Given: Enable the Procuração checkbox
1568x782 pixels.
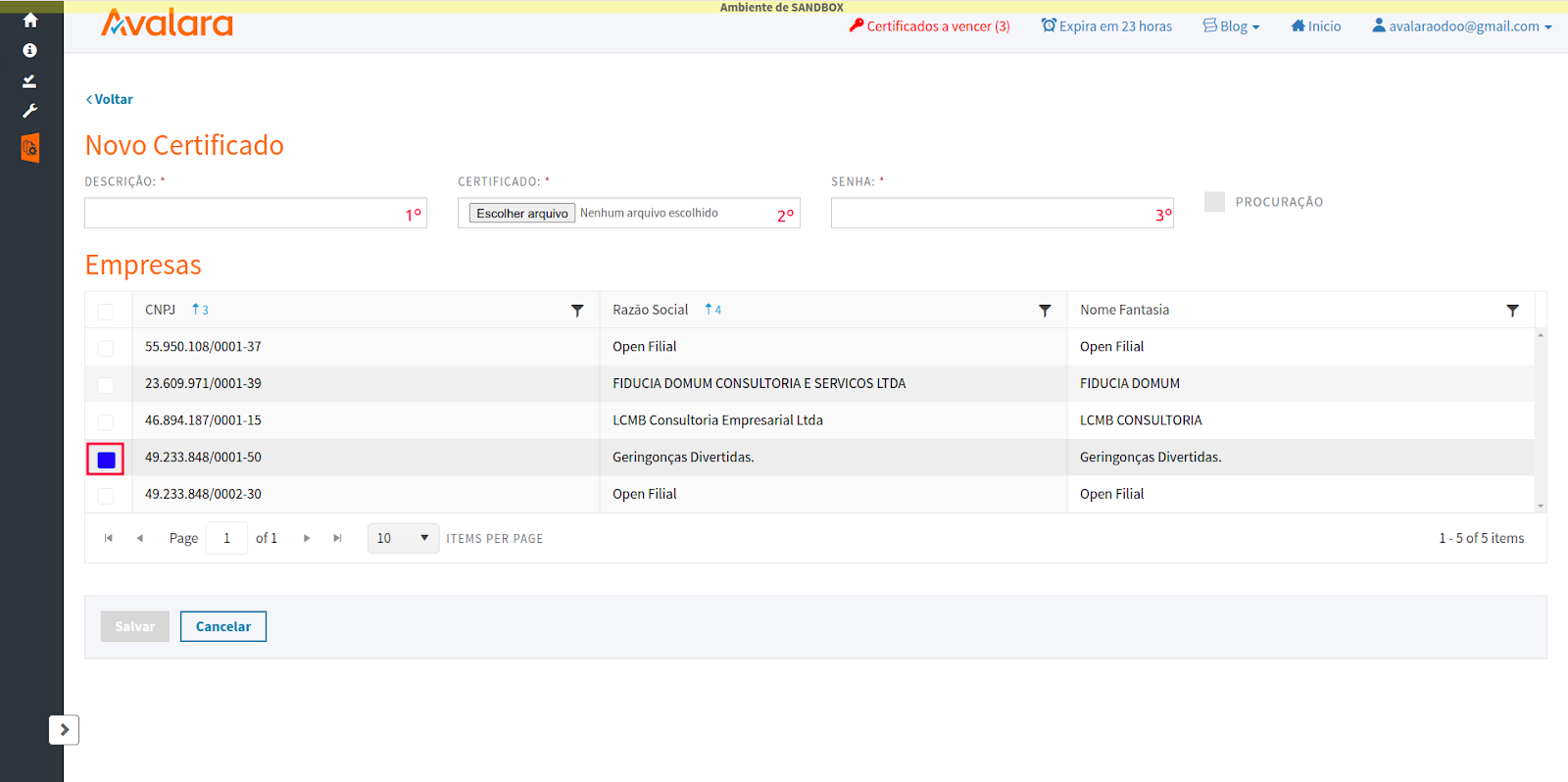Looking at the screenshot, I should coord(1214,202).
